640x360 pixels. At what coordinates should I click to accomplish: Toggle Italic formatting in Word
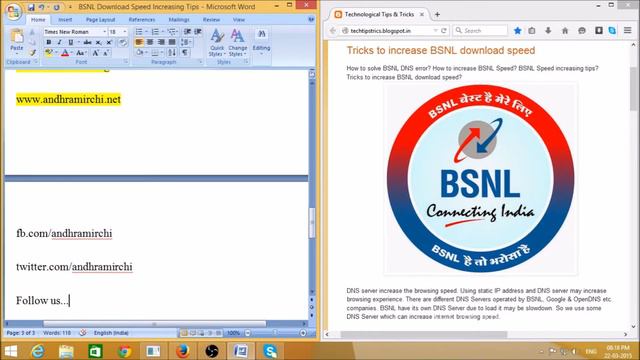click(60, 42)
